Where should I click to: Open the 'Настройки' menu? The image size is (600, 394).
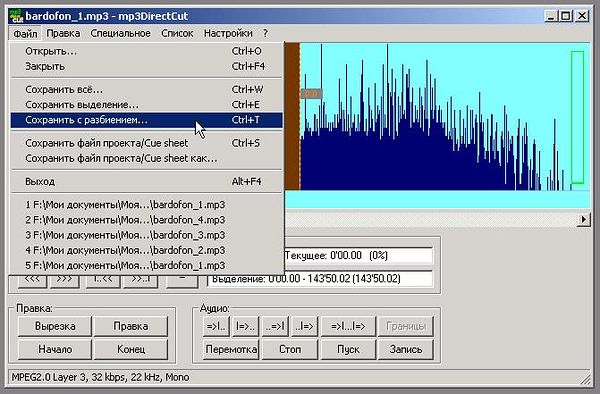(x=228, y=34)
